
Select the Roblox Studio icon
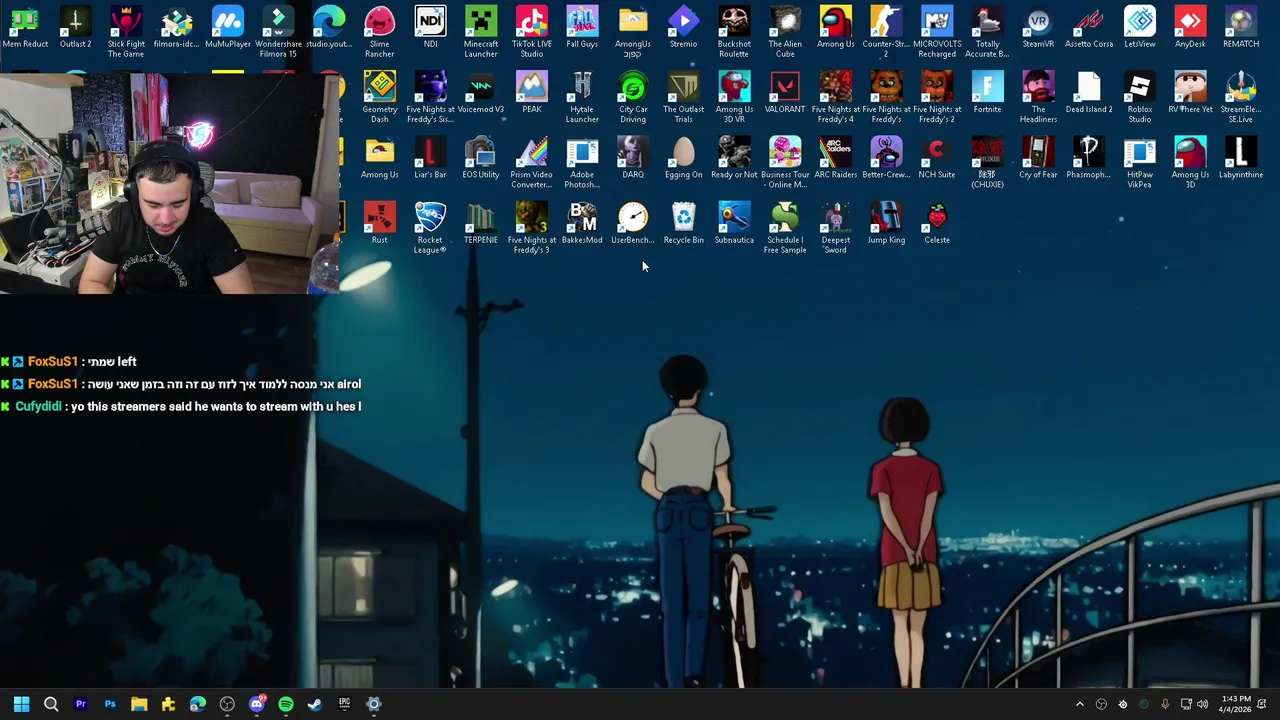(x=1139, y=97)
